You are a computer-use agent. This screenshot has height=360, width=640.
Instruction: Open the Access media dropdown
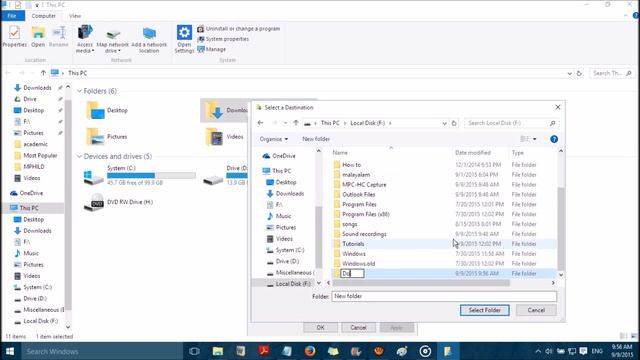[85, 39]
